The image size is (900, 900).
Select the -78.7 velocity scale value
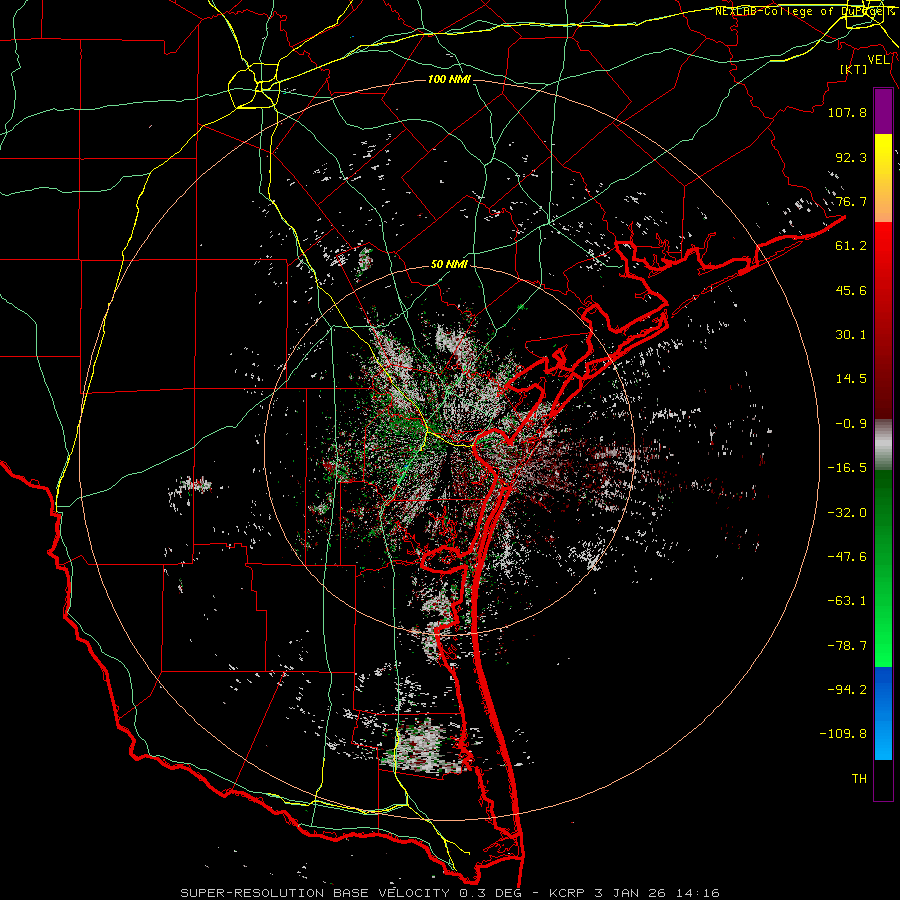coord(847,646)
